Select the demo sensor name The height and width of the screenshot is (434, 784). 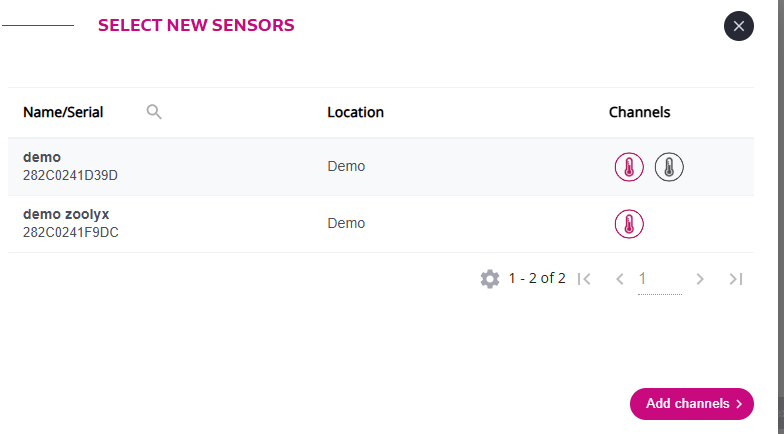point(42,157)
